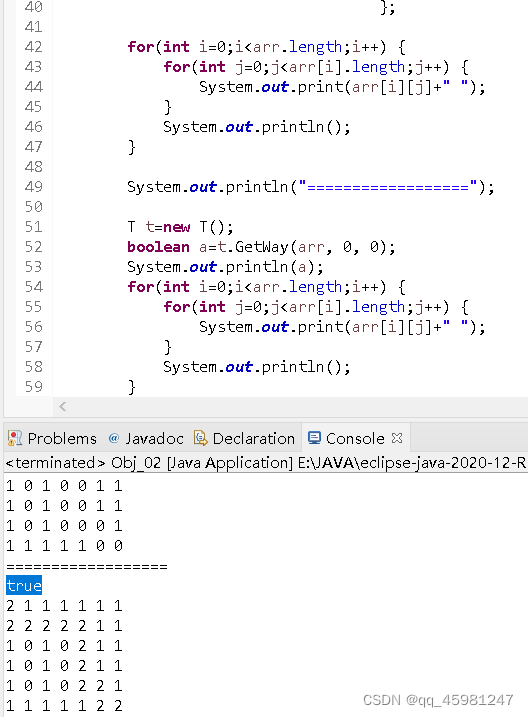Click console output row '2 1 1 1 1 1 1'

point(64,606)
